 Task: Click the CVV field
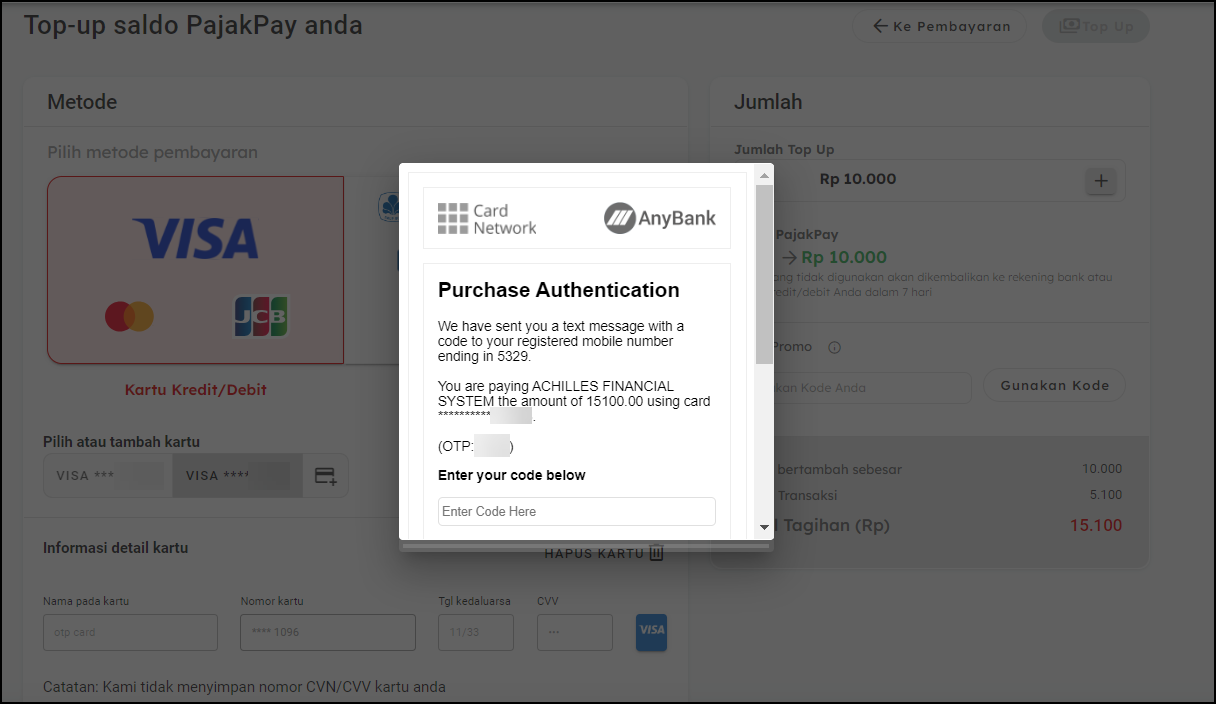tap(575, 632)
